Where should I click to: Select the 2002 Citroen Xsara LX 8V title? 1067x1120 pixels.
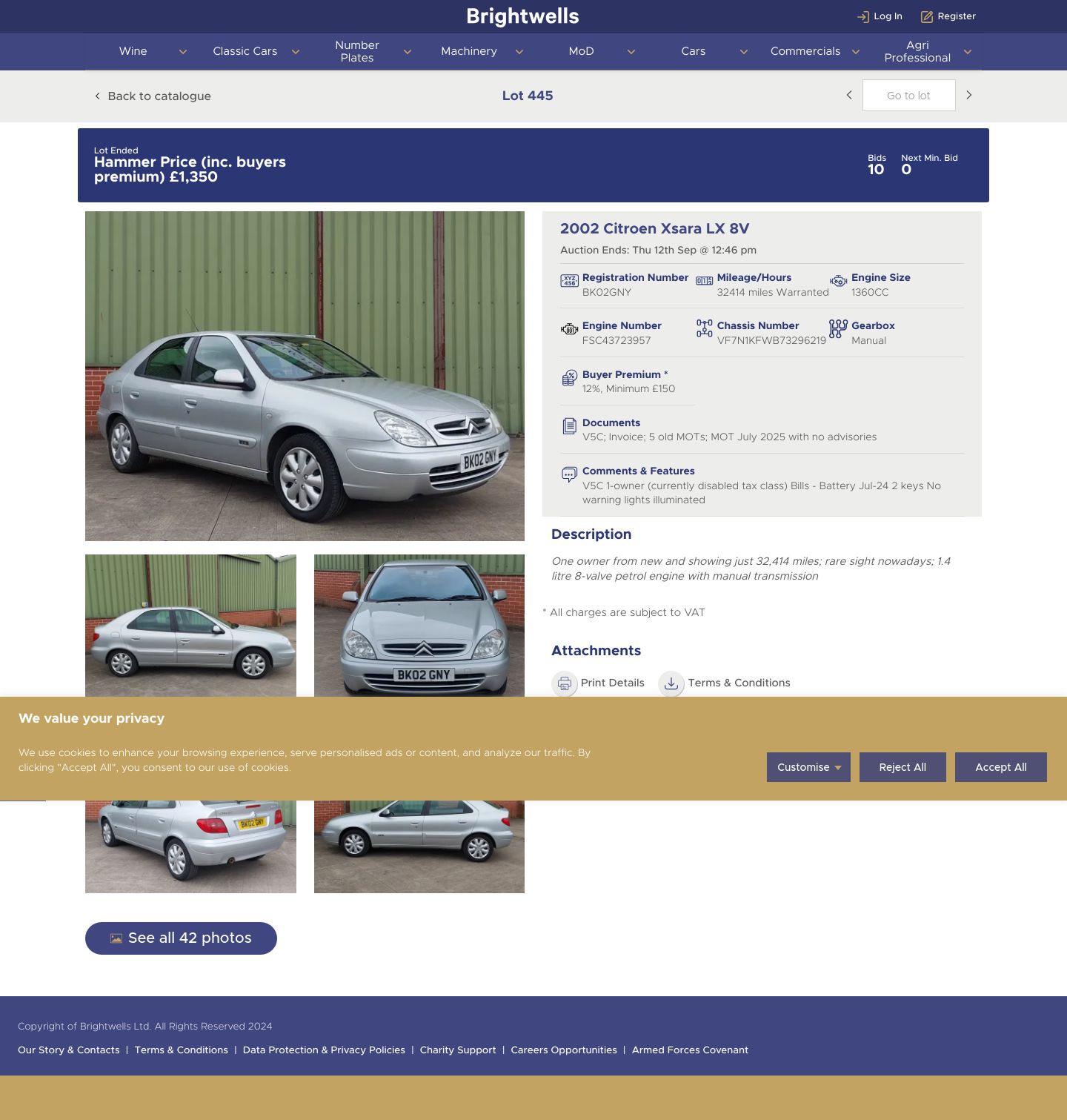[x=654, y=228]
